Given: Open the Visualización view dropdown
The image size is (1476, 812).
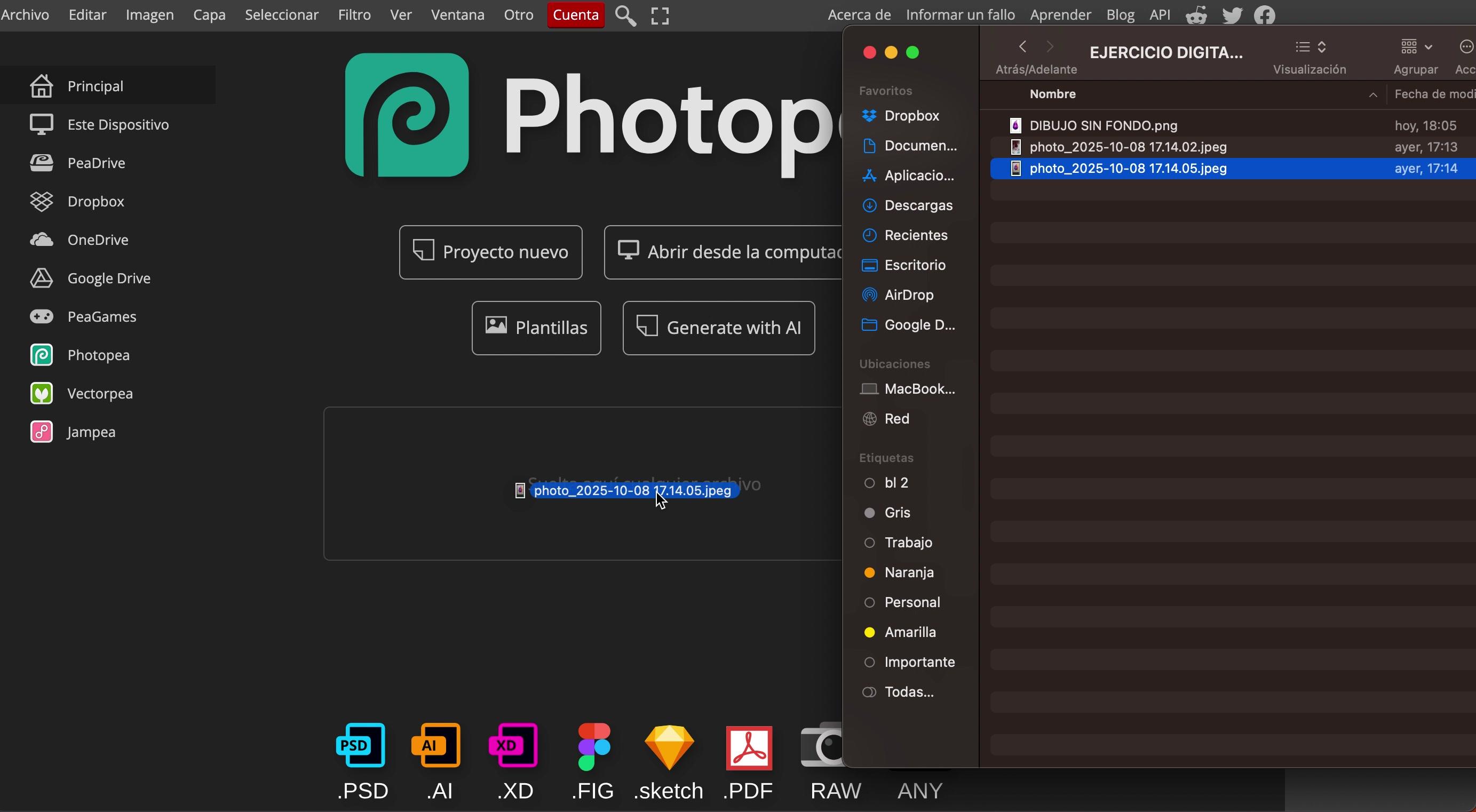Looking at the screenshot, I should pyautogui.click(x=1311, y=47).
